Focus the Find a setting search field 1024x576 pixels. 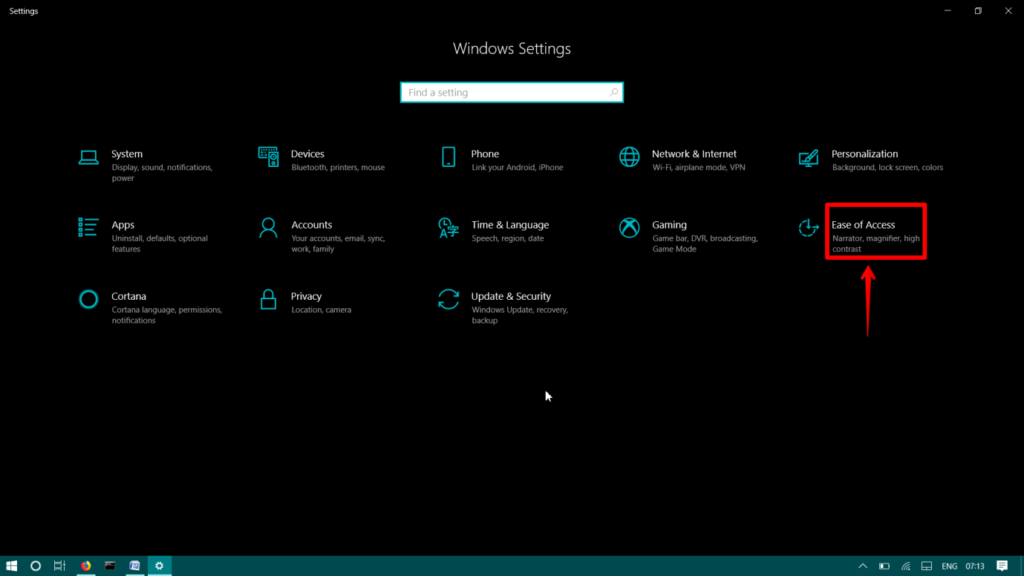[511, 93]
